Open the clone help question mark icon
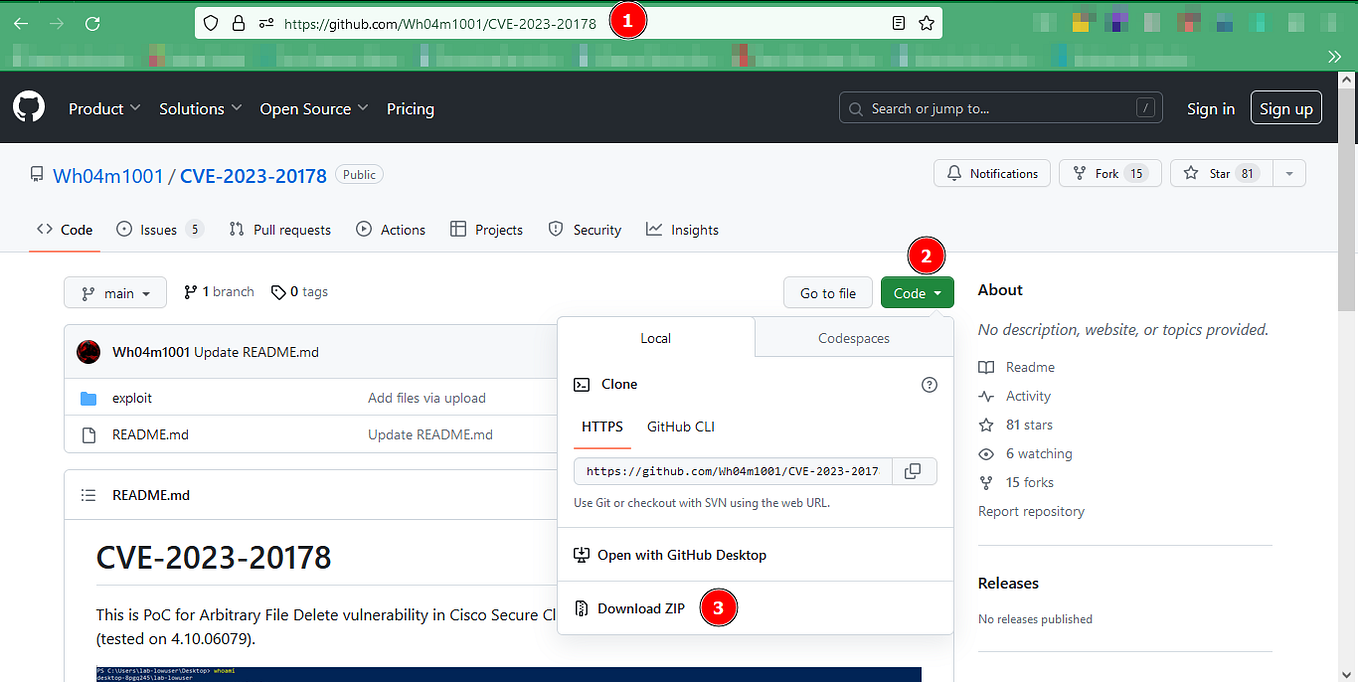Image resolution: width=1358 pixels, height=682 pixels. click(x=929, y=384)
